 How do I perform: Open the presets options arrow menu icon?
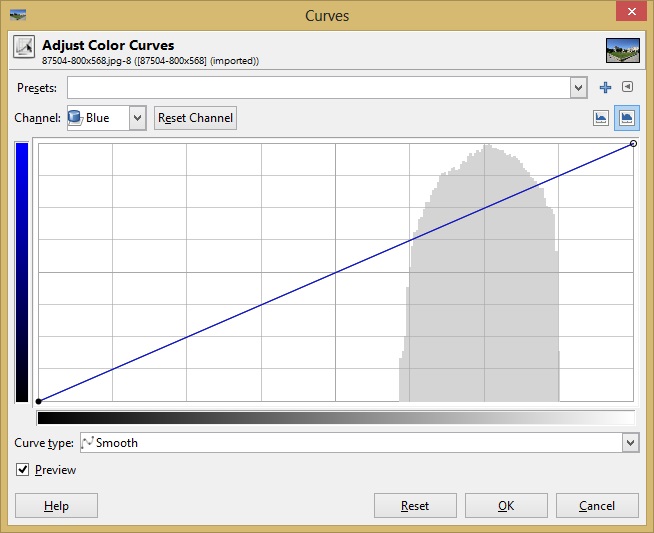[628, 88]
